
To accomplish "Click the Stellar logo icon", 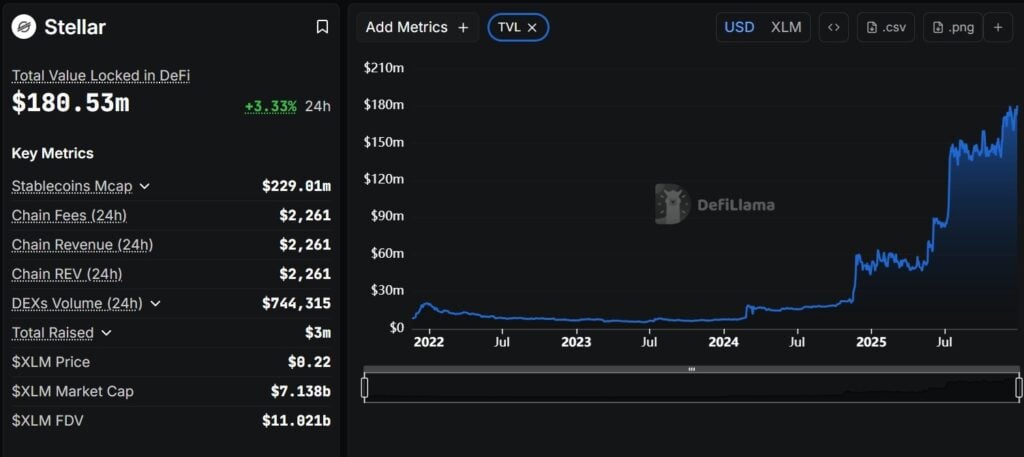I will (24, 27).
